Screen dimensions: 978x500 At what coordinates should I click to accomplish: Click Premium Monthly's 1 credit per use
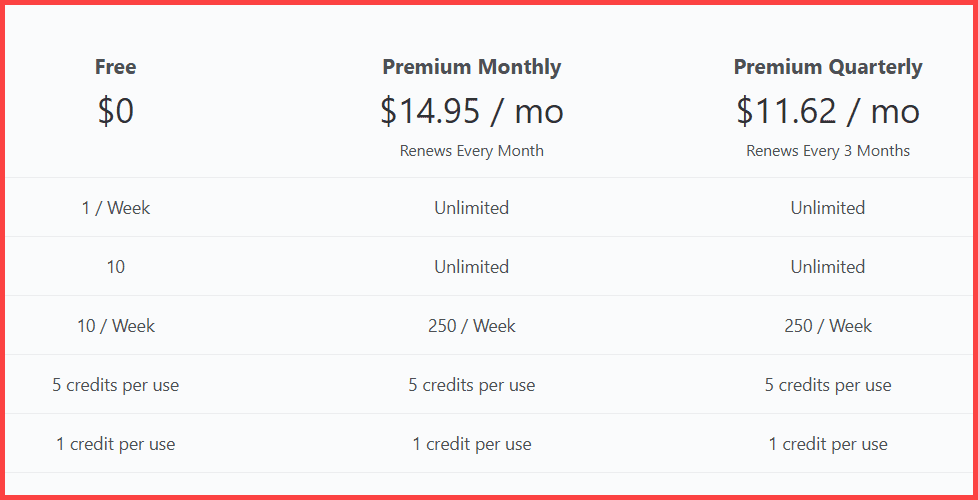[x=471, y=444]
